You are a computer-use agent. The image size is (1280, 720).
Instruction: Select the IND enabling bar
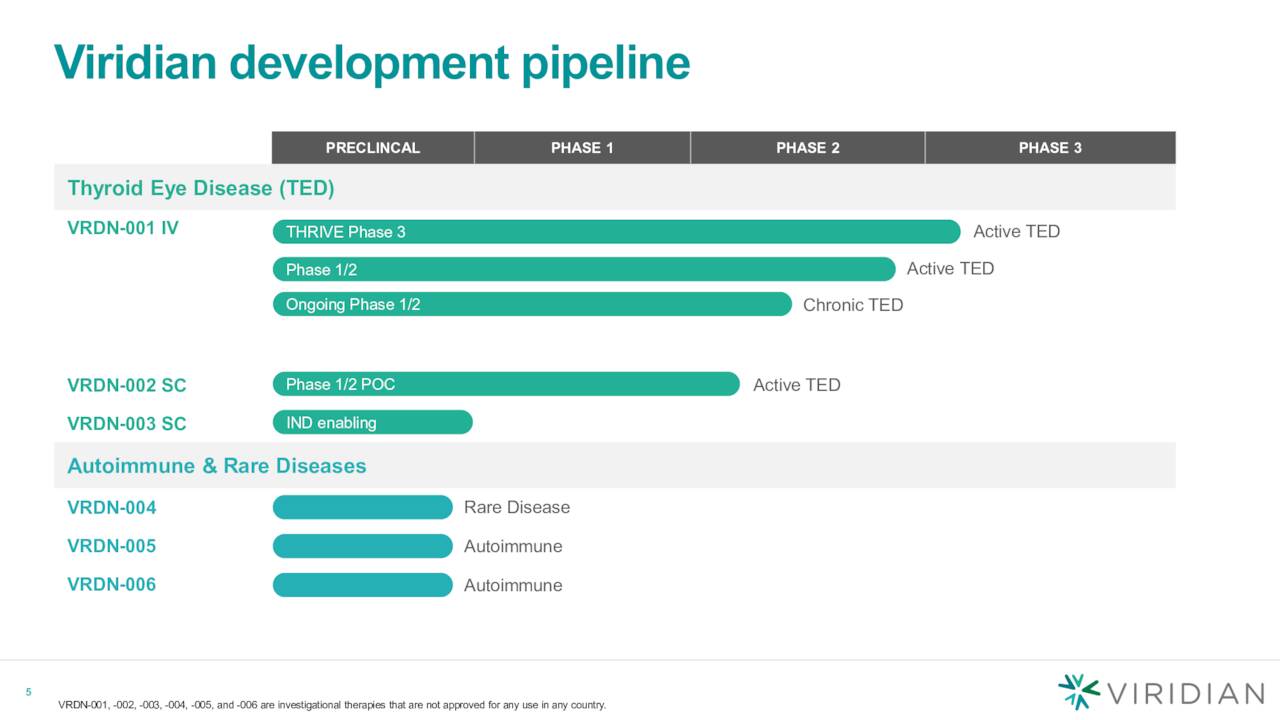point(372,422)
